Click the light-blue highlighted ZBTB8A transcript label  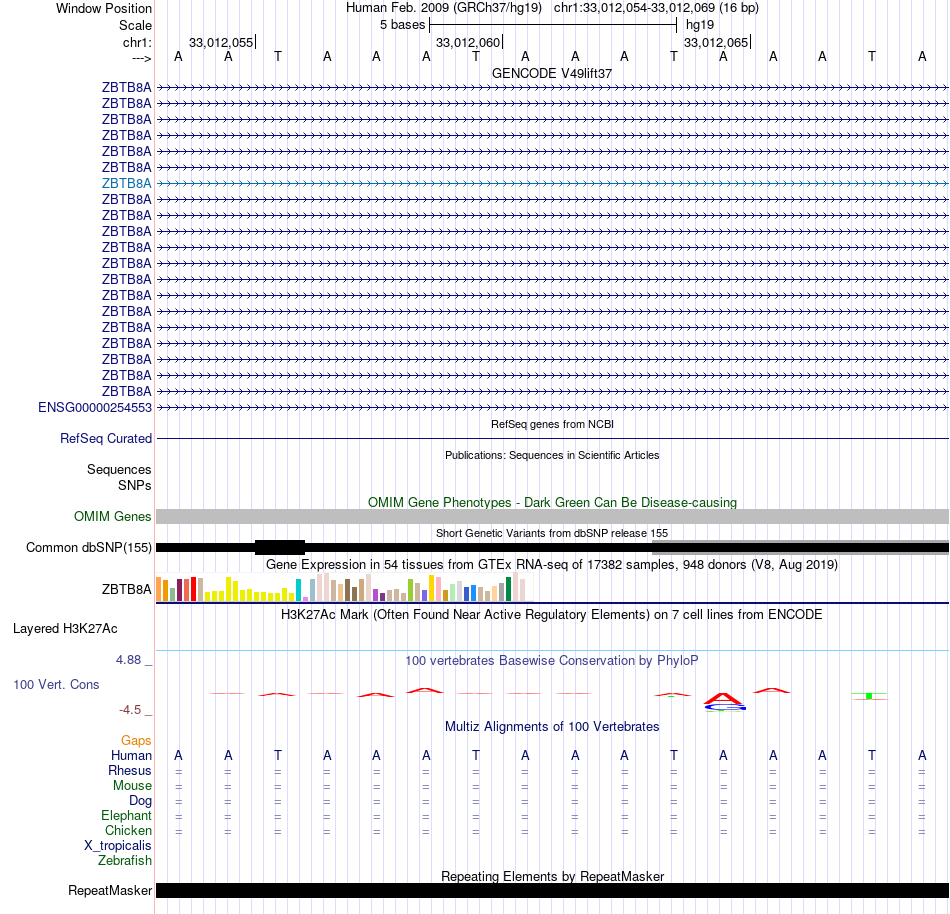point(126,184)
